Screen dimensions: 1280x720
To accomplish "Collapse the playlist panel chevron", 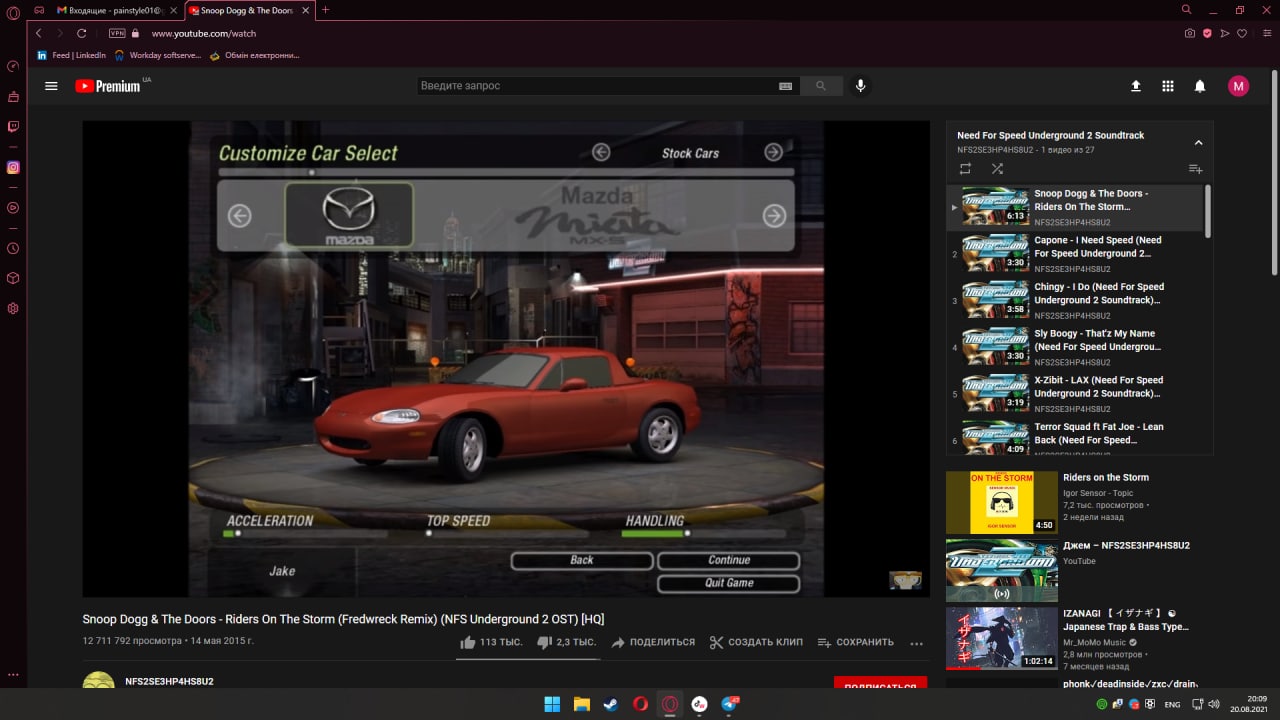I will click(x=1198, y=142).
